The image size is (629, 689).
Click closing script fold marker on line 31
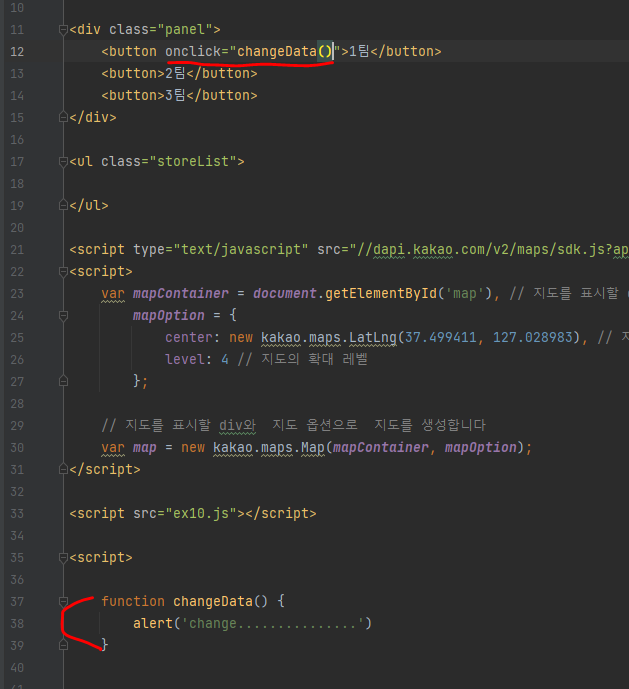[63, 469]
